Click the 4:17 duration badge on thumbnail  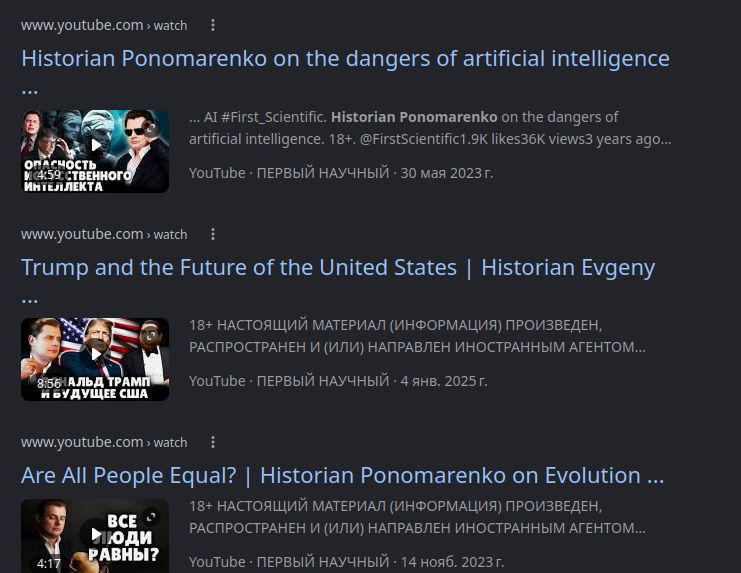[49, 564]
